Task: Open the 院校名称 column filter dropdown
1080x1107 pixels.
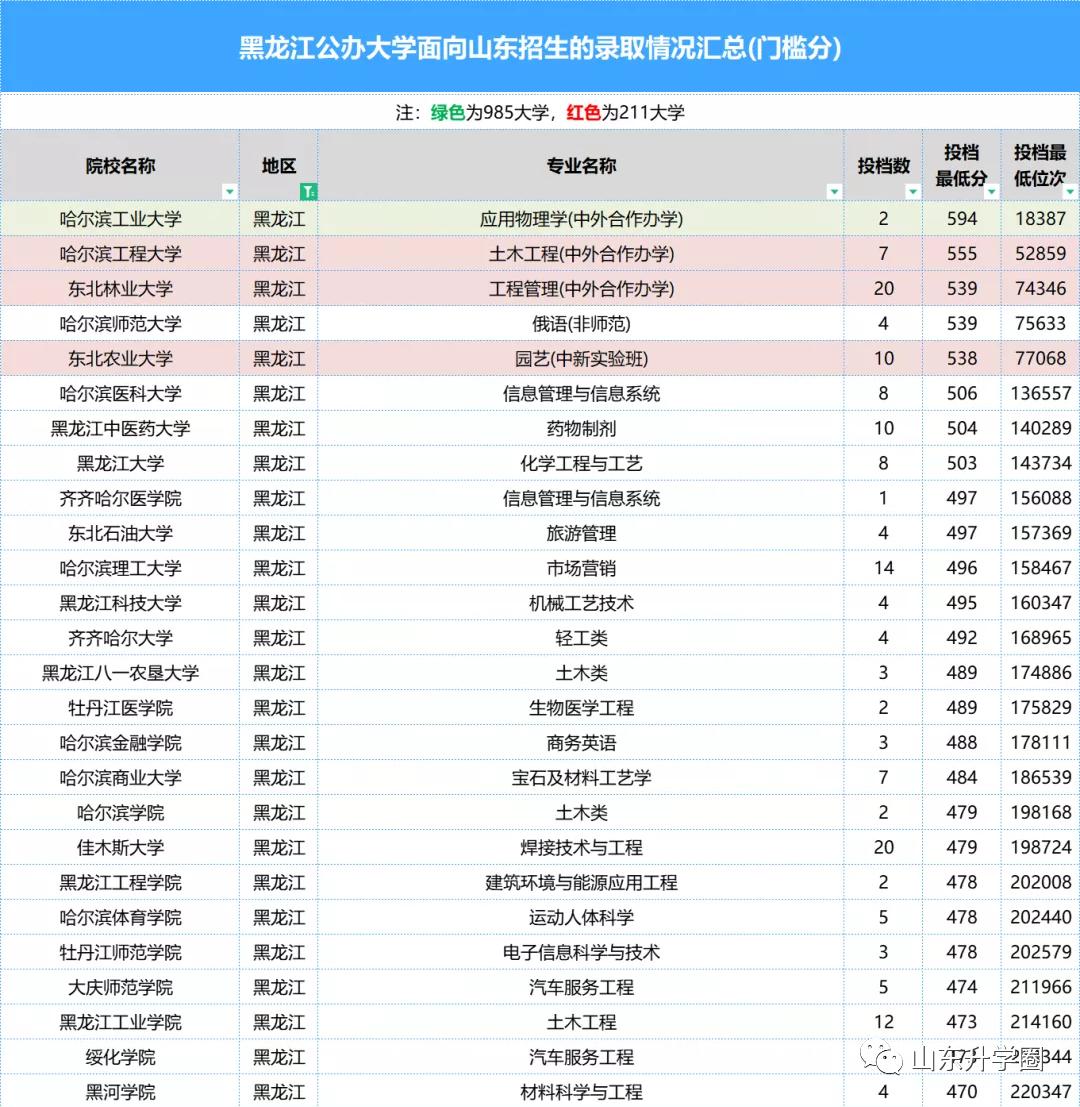Action: click(x=229, y=191)
